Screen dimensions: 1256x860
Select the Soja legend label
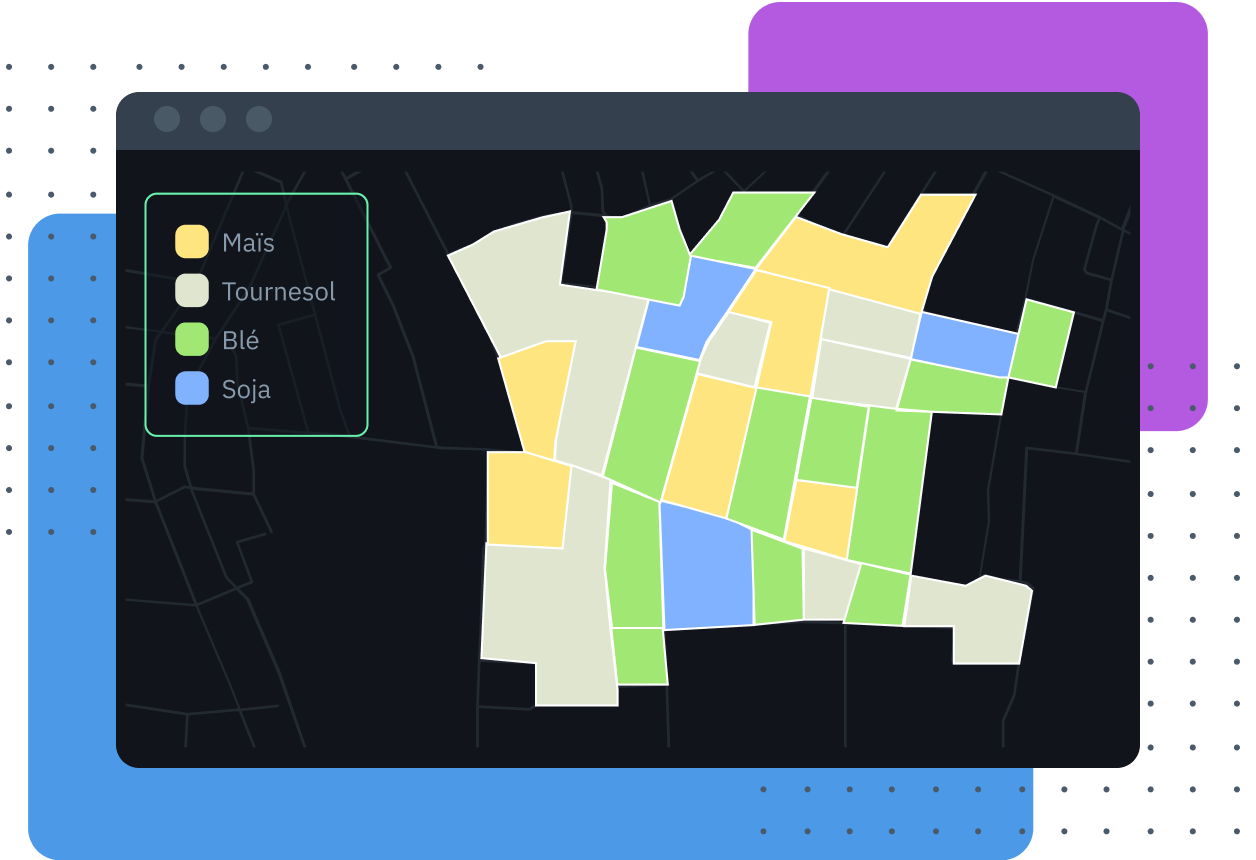[x=246, y=390]
